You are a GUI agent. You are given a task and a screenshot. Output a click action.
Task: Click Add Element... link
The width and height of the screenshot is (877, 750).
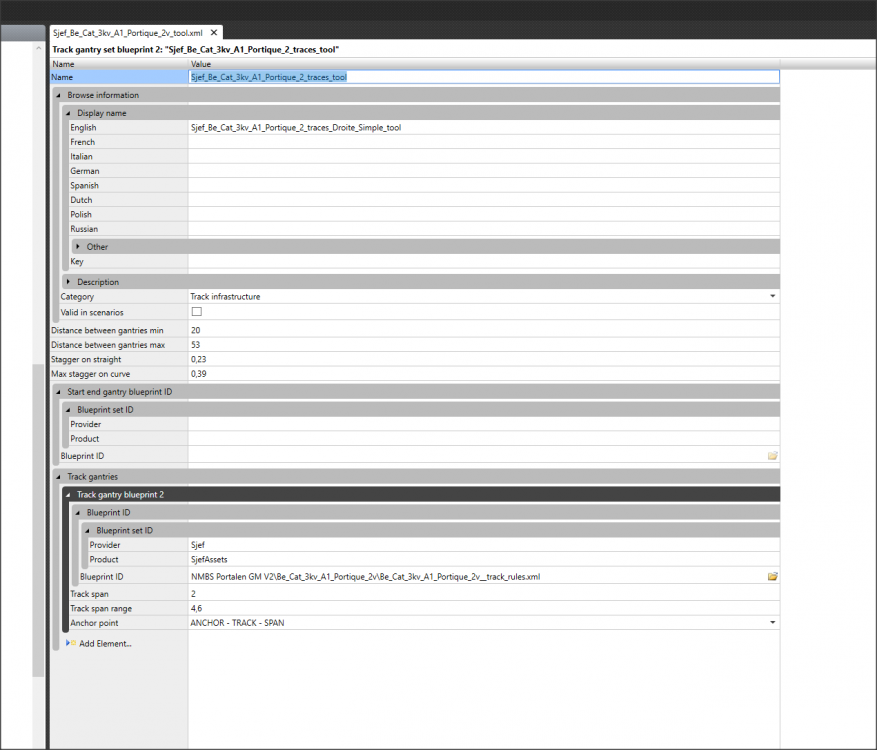tap(105, 643)
